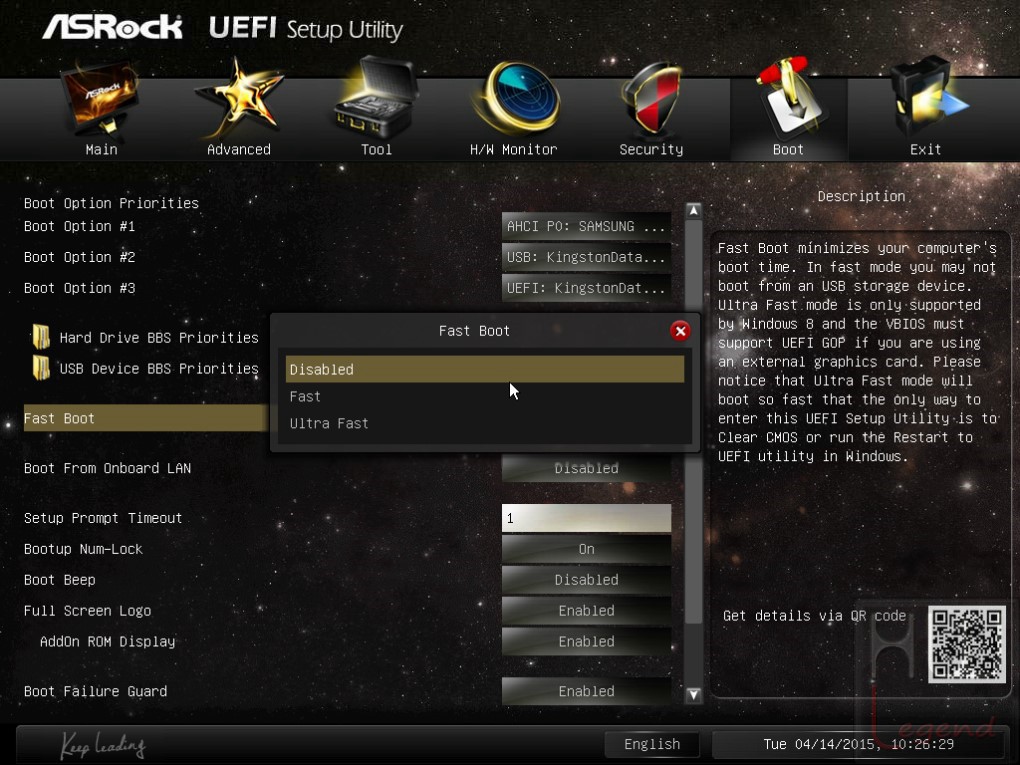Open USB Device BBS Priorities submenu
This screenshot has height=765, width=1020.
click(159, 368)
